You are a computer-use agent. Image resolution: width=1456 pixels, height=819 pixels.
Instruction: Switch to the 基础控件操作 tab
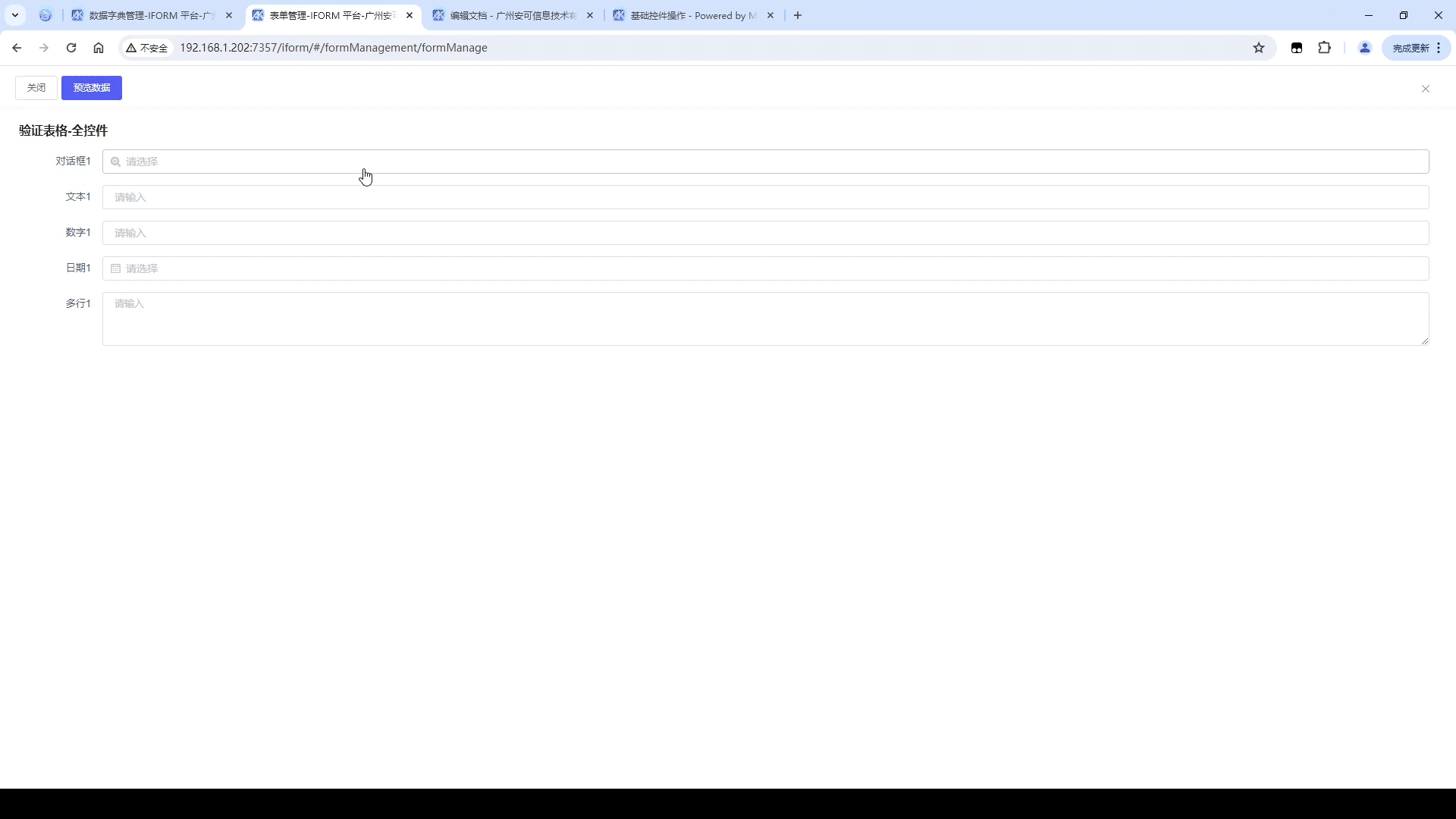coord(692,15)
